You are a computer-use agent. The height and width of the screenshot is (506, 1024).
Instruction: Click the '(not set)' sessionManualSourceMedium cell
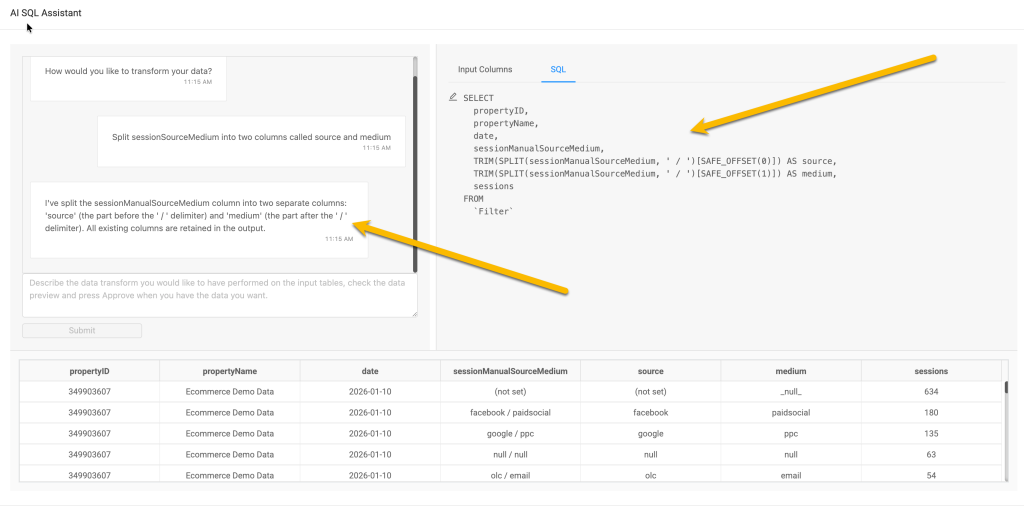coord(511,392)
